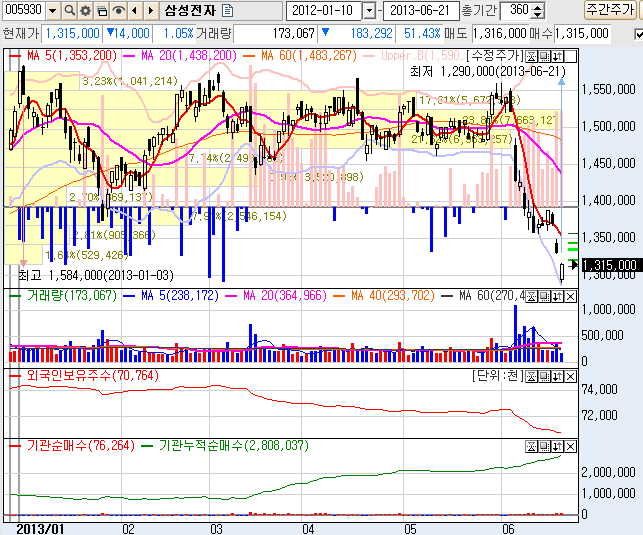The image size is (643, 535).
Task: Click the up-down arrows icon in the price chart panel
Action: pos(558,56)
